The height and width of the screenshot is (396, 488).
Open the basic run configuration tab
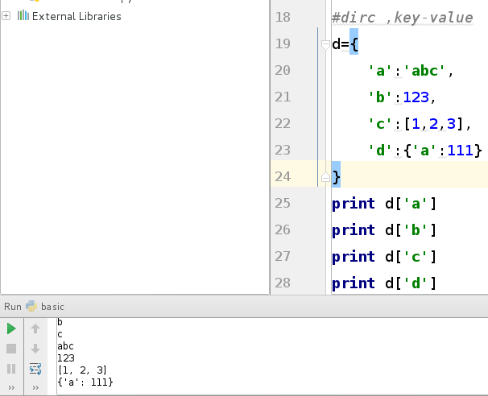[x=52, y=307]
